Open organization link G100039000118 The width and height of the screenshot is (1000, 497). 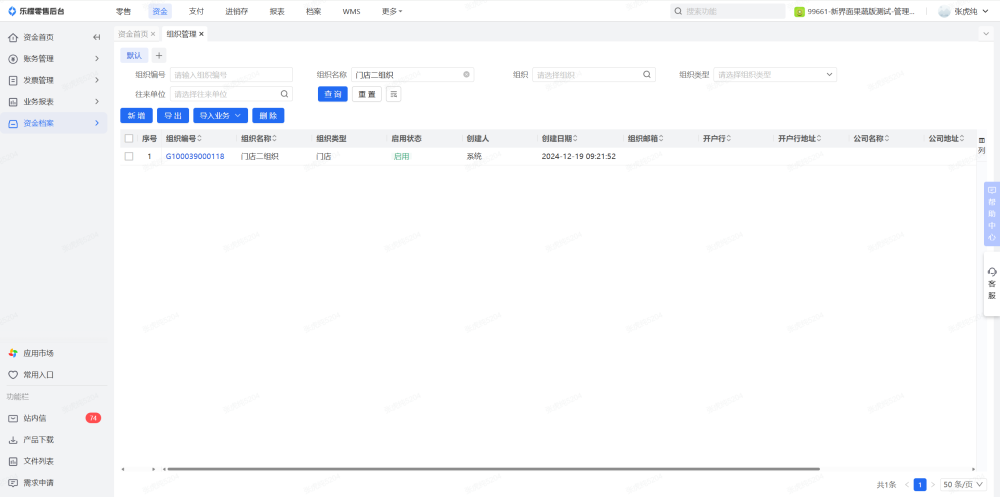195,156
